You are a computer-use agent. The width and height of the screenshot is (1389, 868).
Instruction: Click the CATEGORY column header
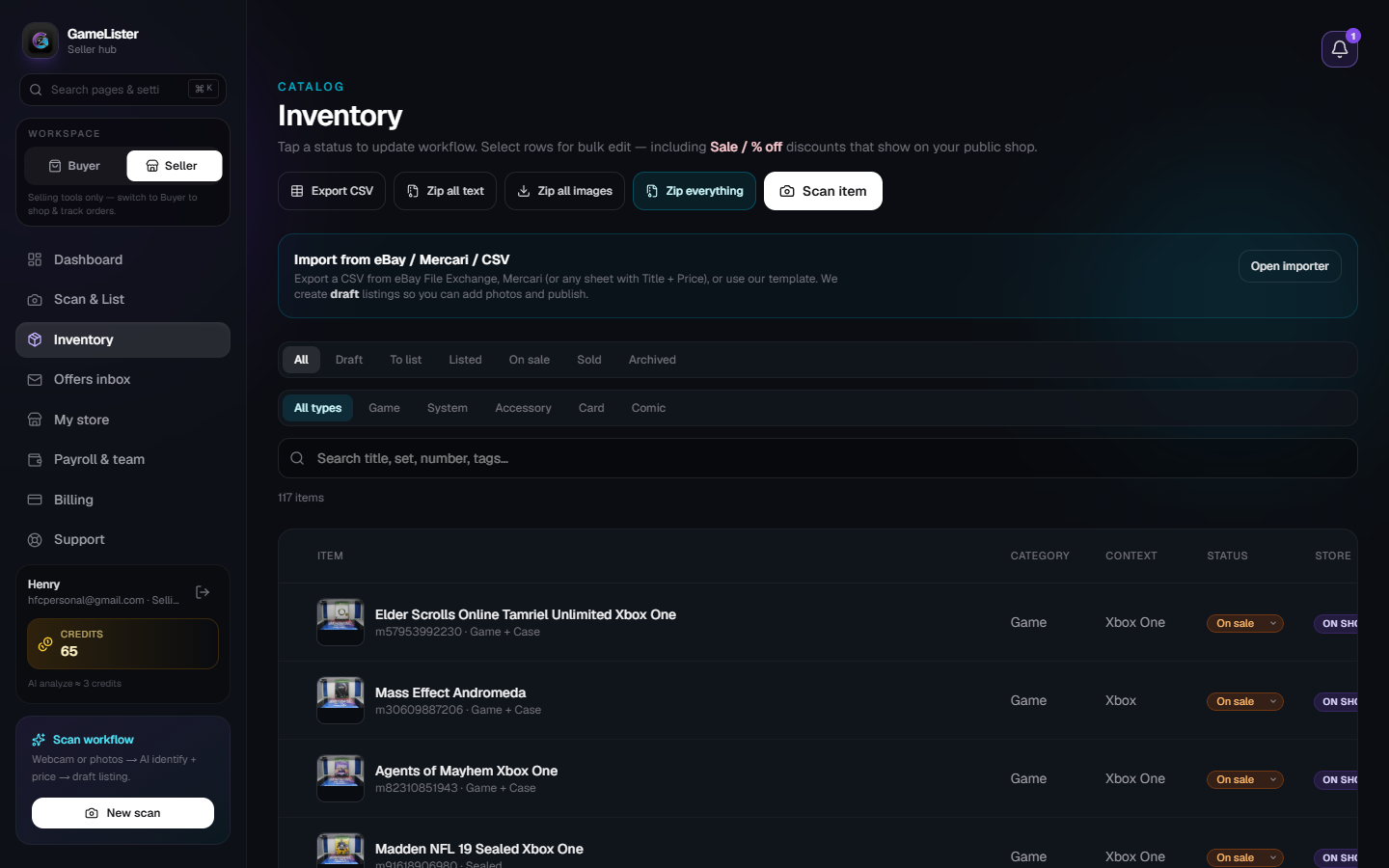pyautogui.click(x=1040, y=556)
